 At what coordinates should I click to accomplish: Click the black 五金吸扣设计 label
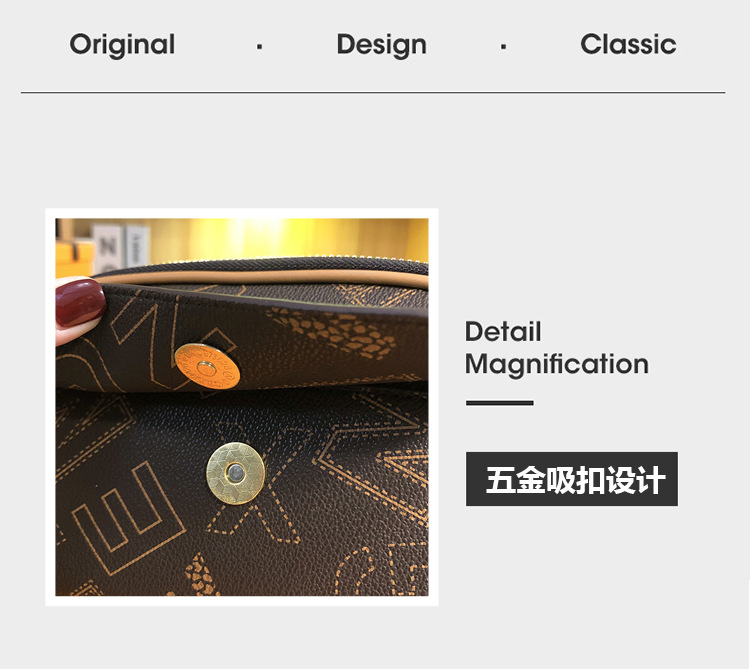tap(572, 479)
